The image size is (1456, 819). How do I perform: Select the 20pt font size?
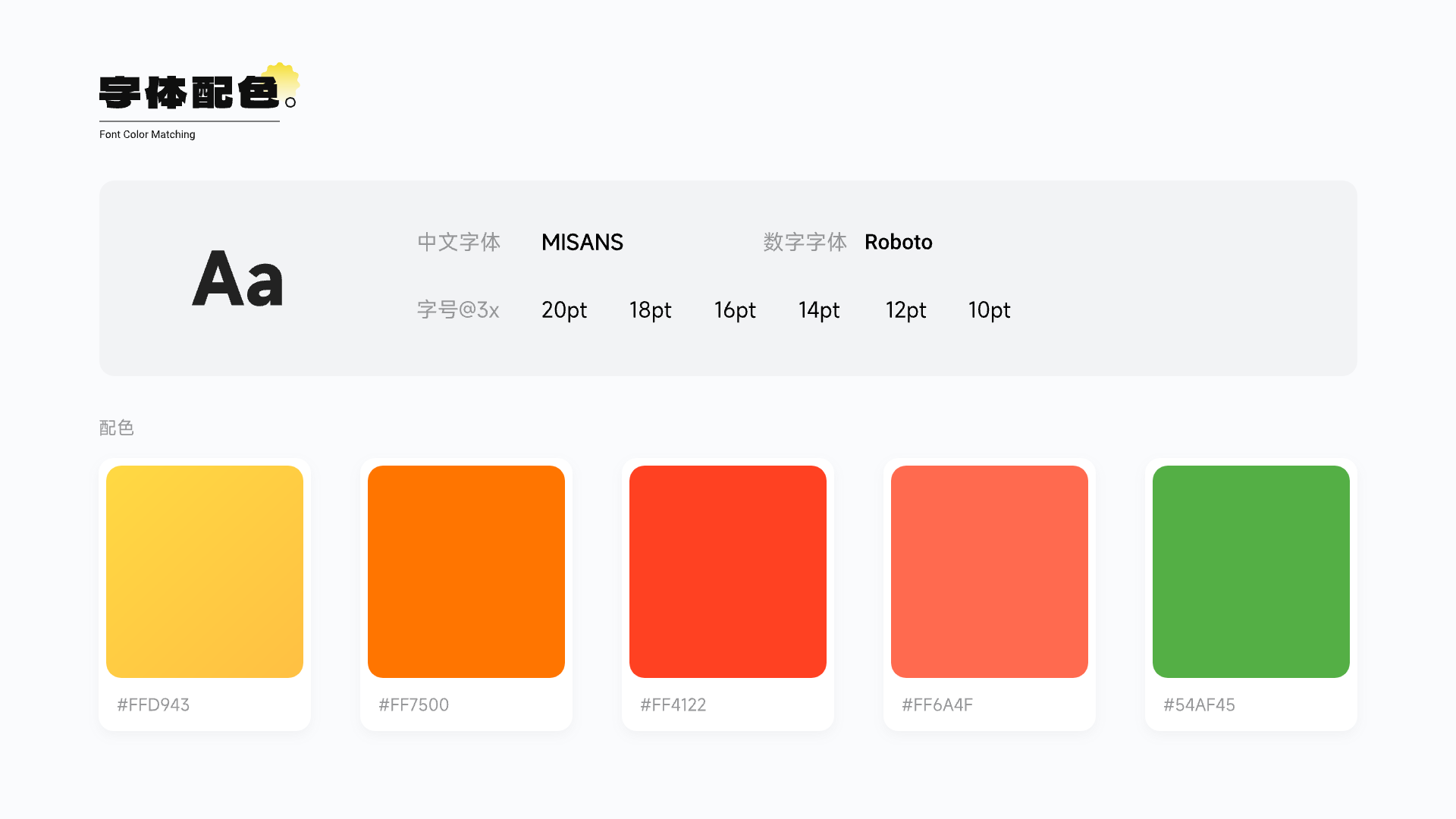tap(564, 310)
